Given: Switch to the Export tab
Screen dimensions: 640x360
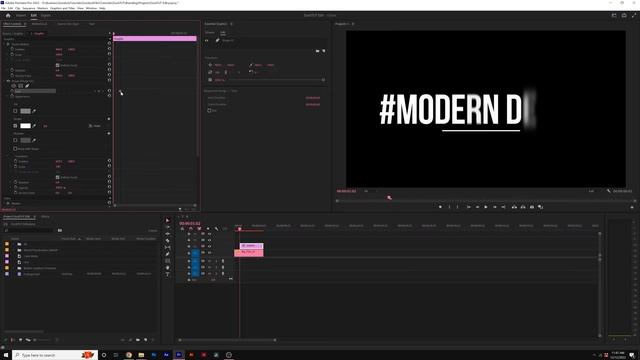Looking at the screenshot, I should [46, 16].
